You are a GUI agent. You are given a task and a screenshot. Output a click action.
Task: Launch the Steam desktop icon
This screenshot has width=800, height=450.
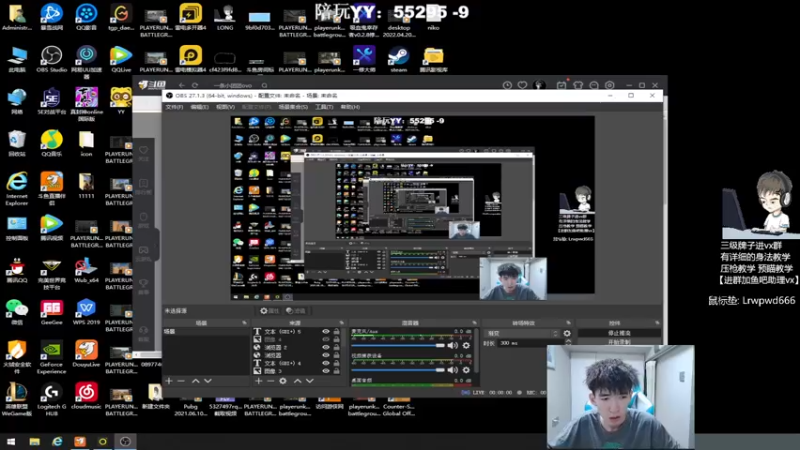(x=398, y=59)
